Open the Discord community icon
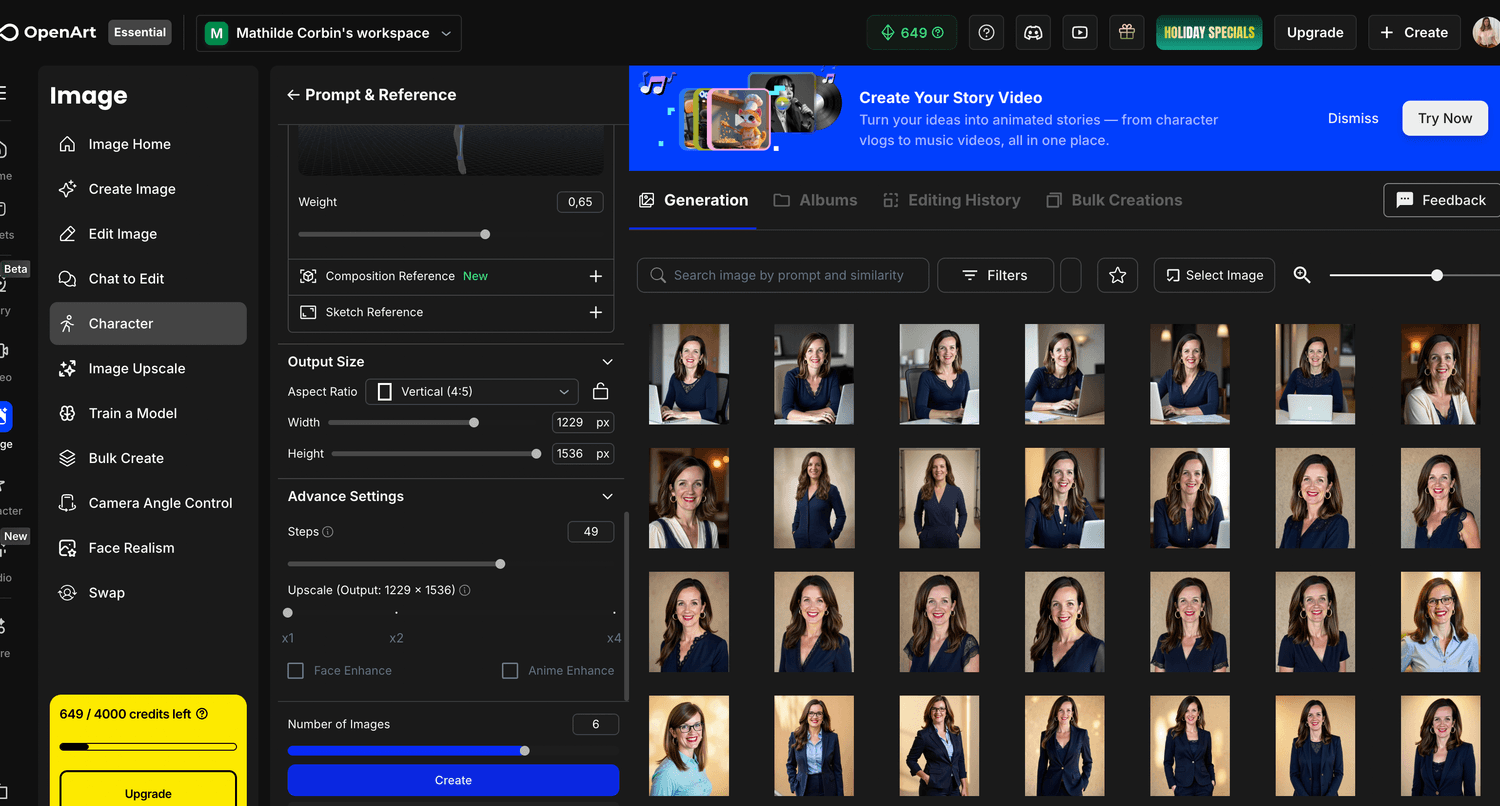 (1033, 33)
